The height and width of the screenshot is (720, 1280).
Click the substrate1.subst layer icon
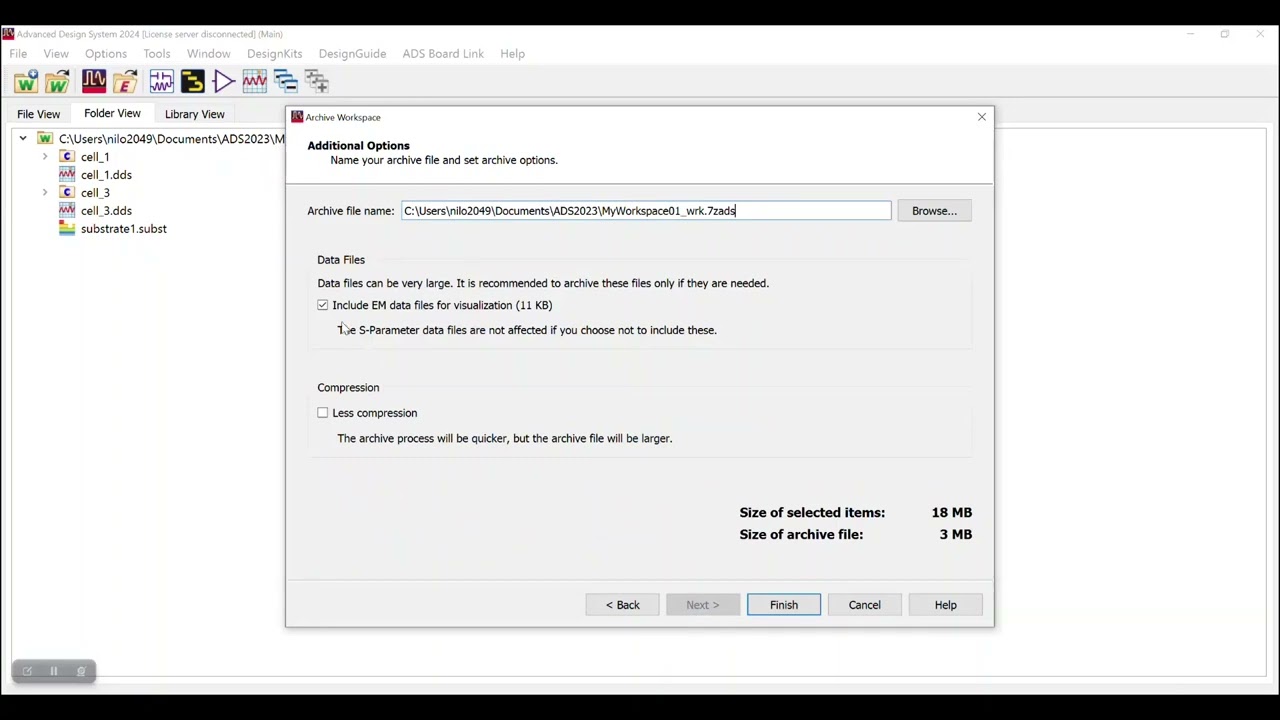pyautogui.click(x=67, y=229)
